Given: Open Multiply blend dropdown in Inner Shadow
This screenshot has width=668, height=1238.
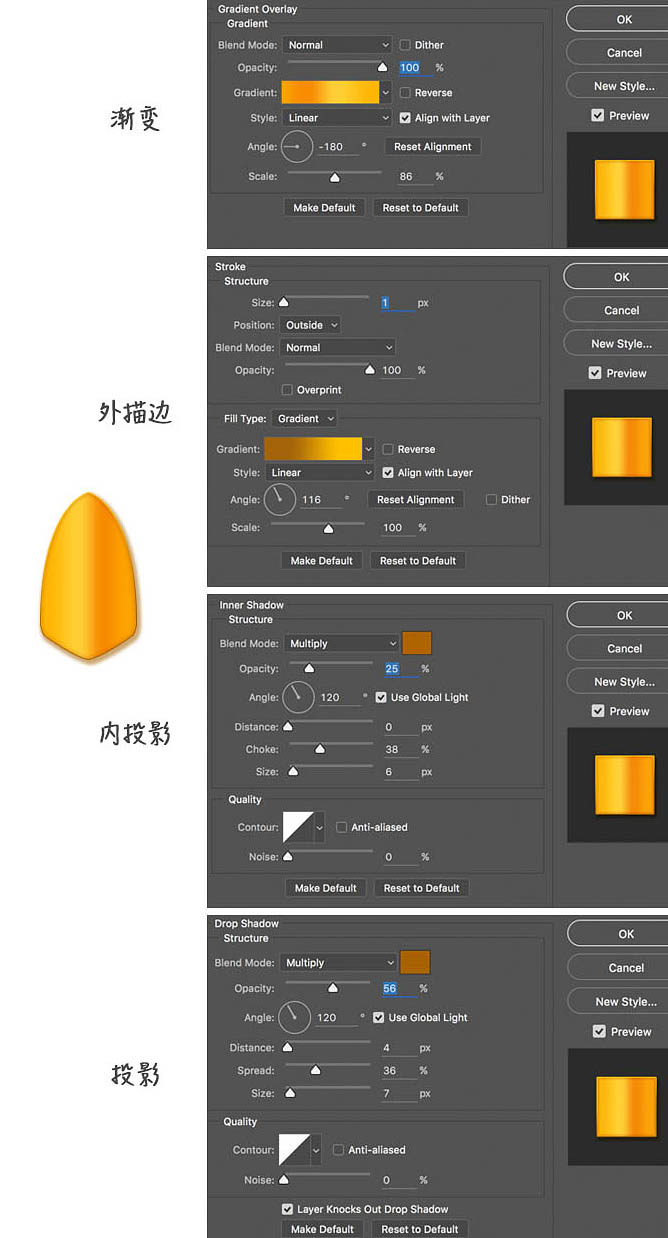Looking at the screenshot, I should click(342, 644).
